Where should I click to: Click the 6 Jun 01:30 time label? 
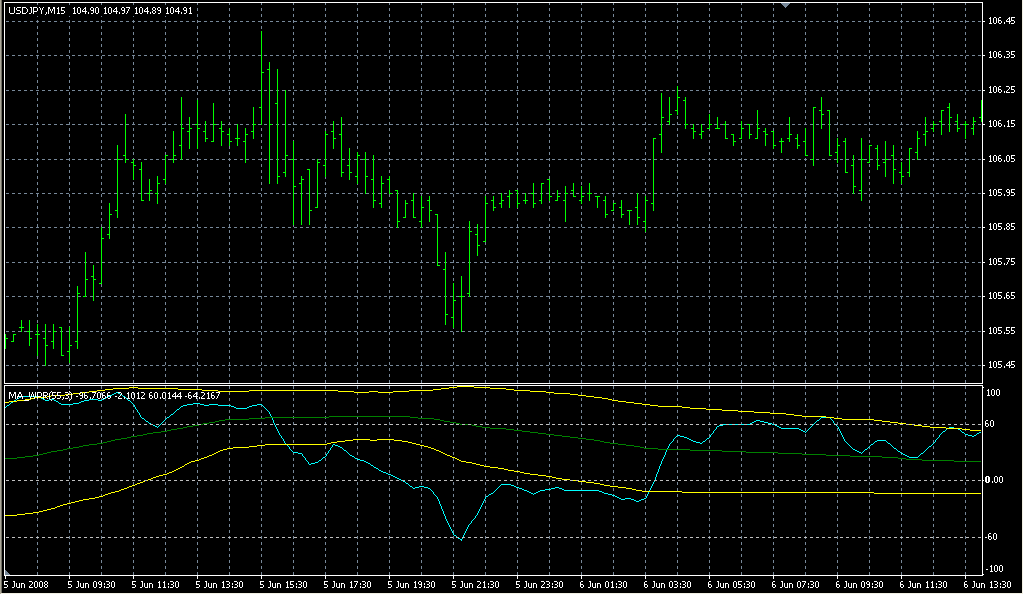[x=603, y=585]
